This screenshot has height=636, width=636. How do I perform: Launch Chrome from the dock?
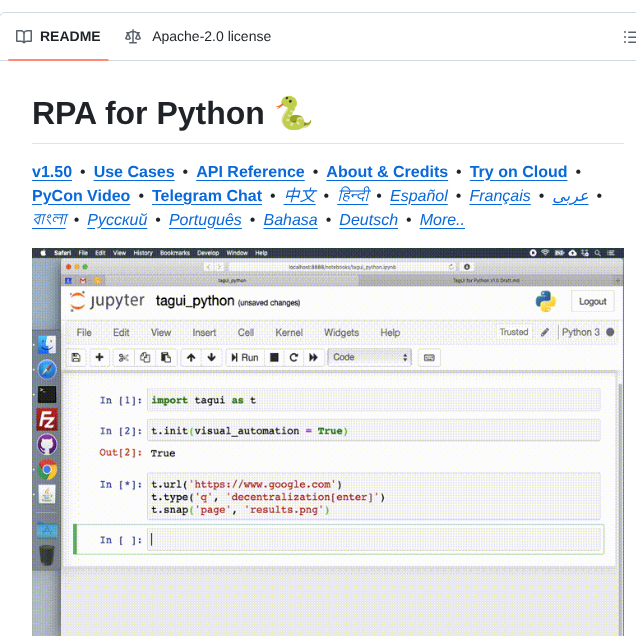[47, 470]
